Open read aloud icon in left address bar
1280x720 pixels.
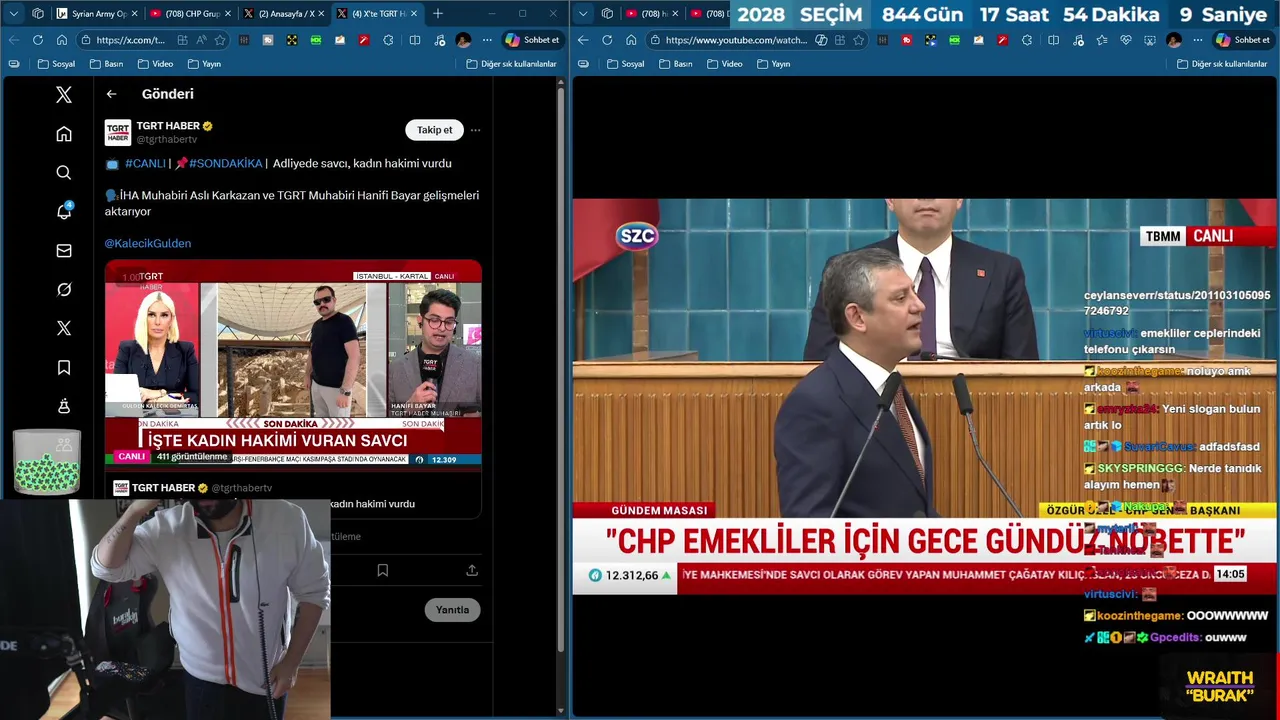point(201,40)
